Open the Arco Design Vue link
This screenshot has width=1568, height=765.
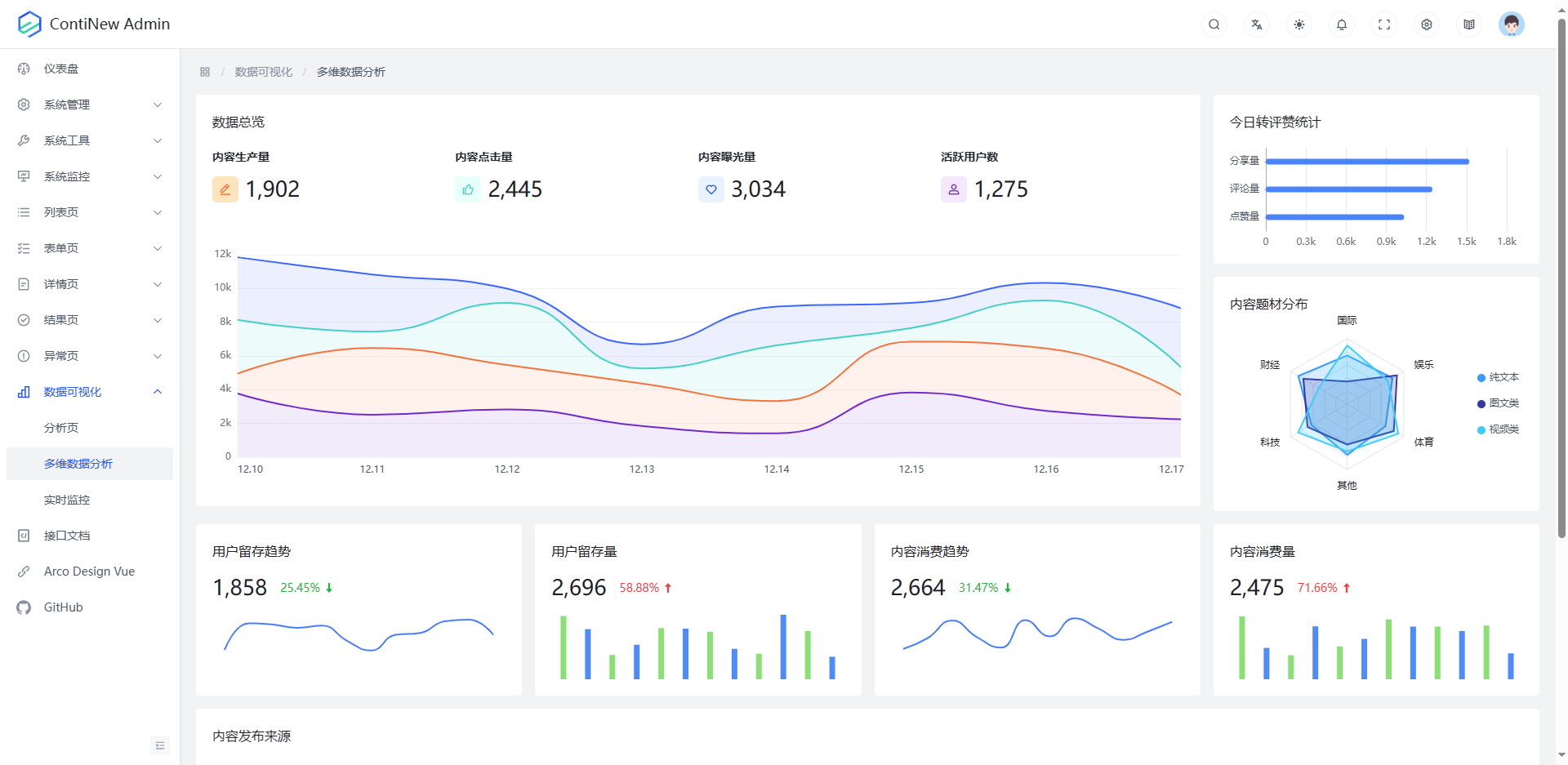coord(89,572)
